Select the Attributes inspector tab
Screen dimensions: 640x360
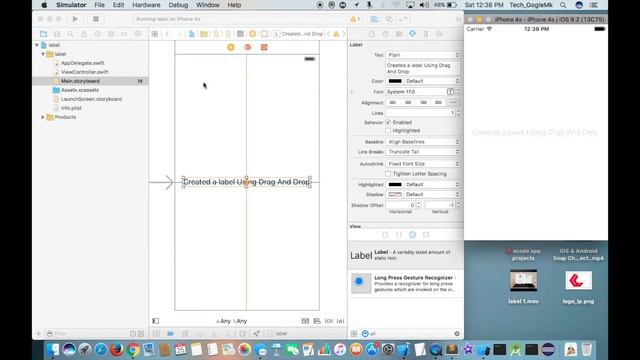pyautogui.click(x=413, y=34)
